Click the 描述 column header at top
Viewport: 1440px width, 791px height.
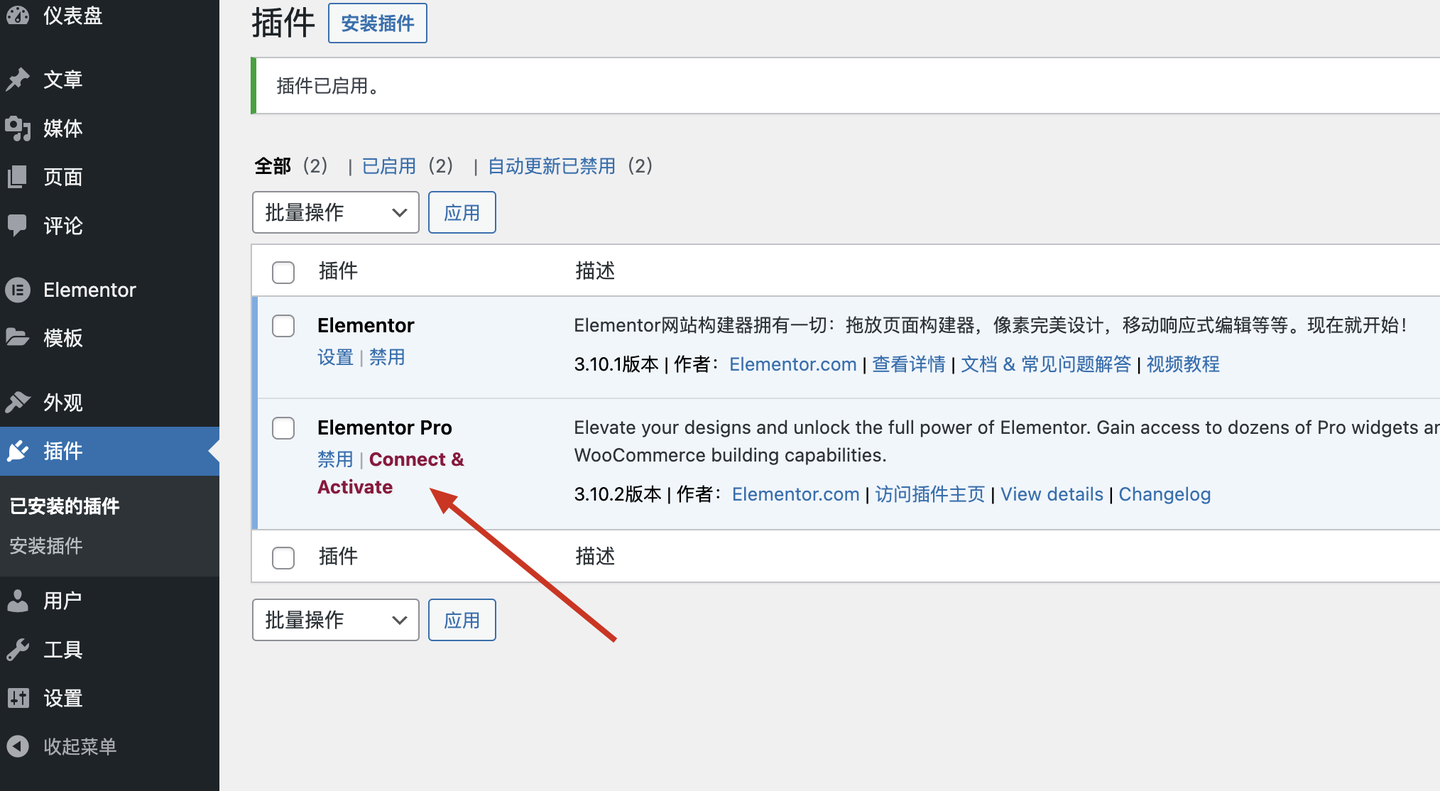click(595, 271)
